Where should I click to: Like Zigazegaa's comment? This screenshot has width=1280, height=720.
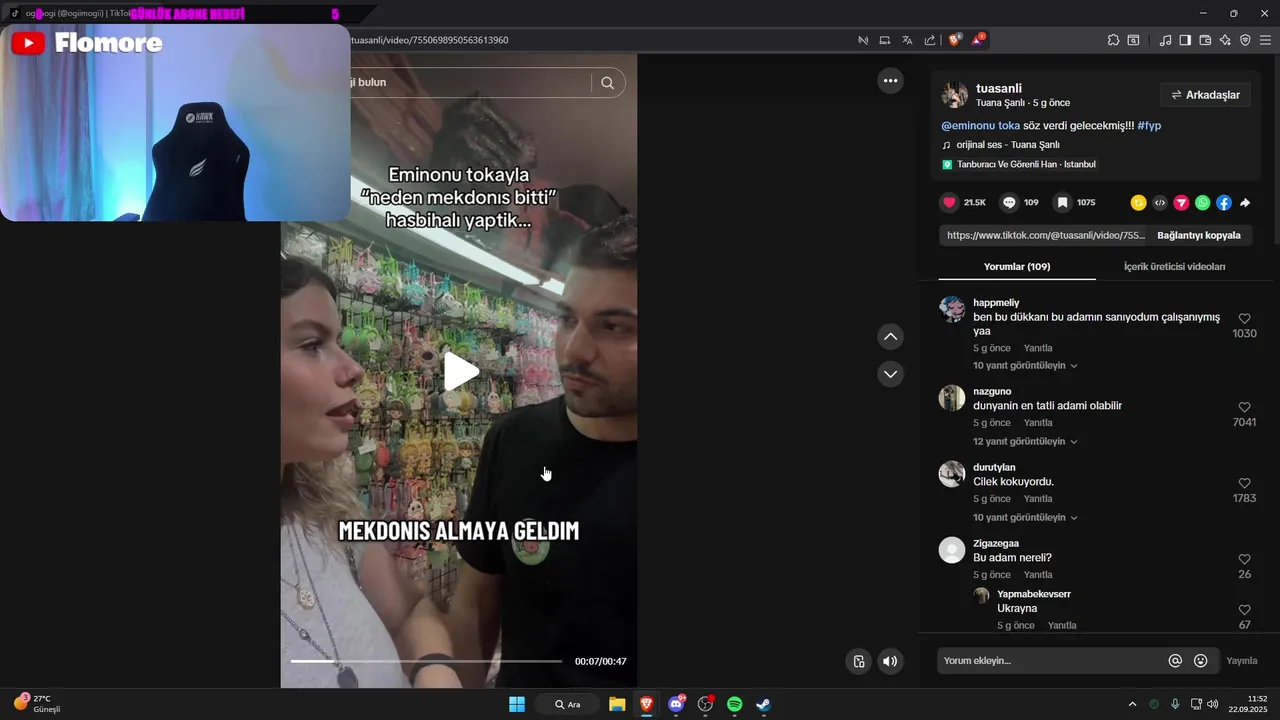[1244, 559]
